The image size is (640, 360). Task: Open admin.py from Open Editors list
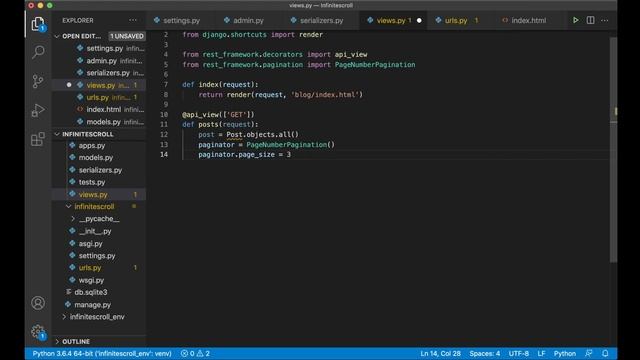[x=99, y=60]
